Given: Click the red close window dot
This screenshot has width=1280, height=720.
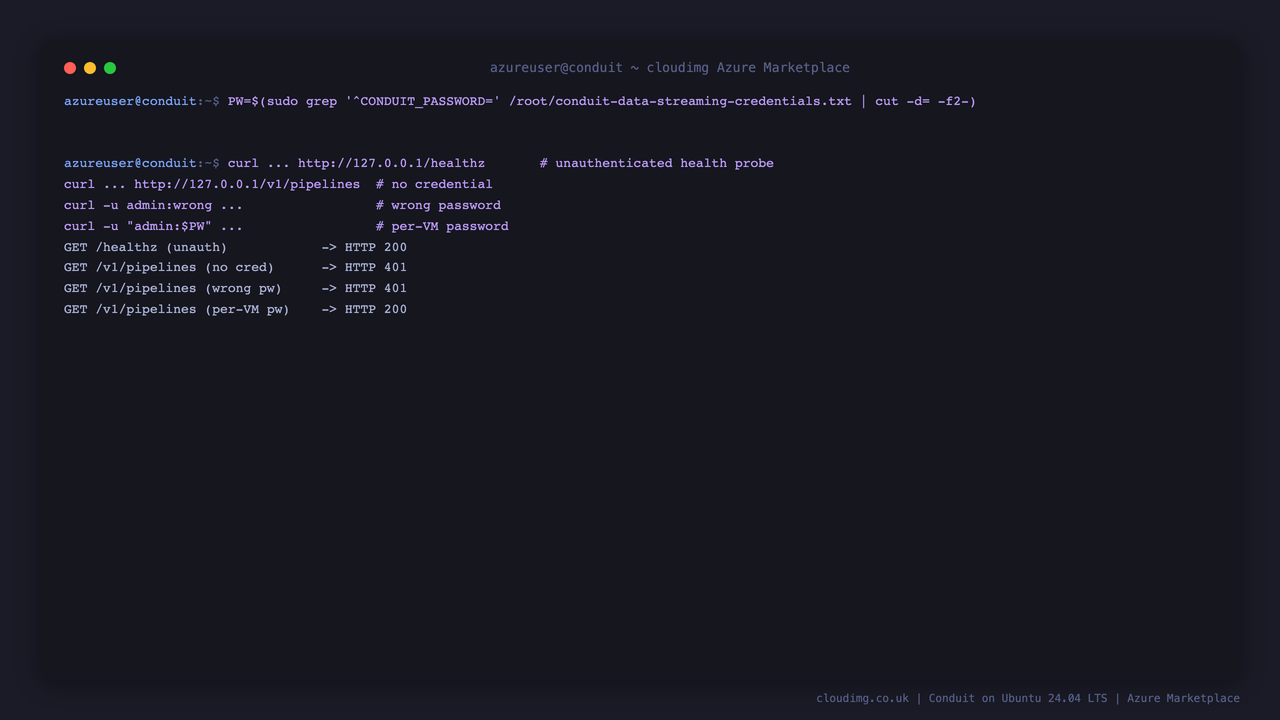Looking at the screenshot, I should tap(70, 68).
